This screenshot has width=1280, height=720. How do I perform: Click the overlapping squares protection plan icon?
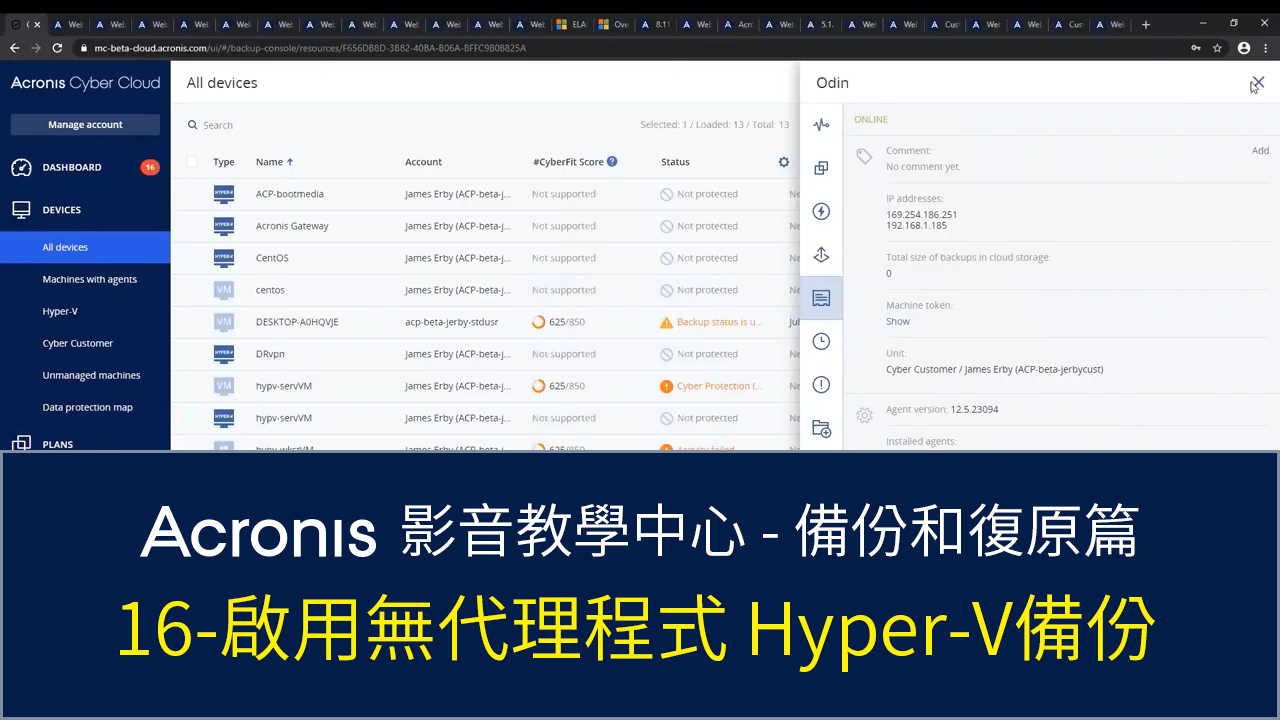click(x=821, y=168)
